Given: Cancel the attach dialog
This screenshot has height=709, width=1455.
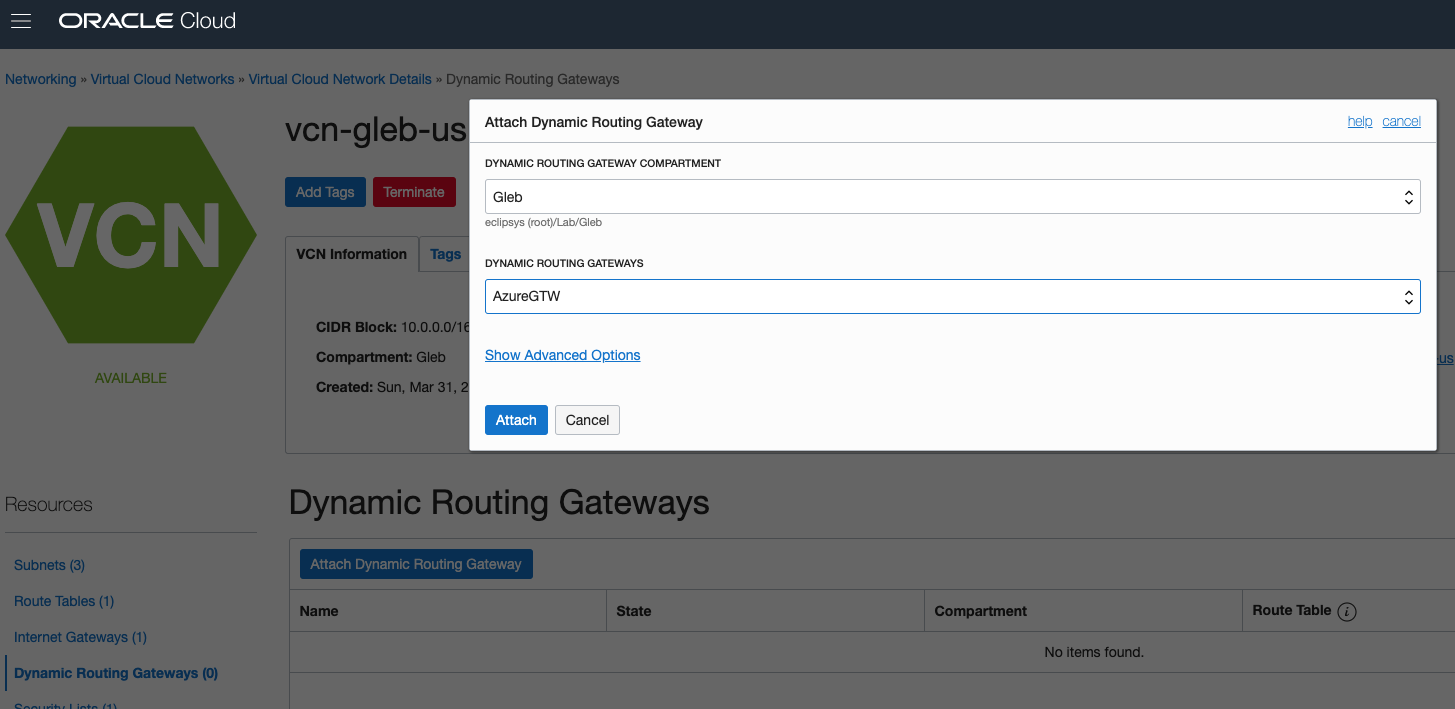Looking at the screenshot, I should point(587,420).
